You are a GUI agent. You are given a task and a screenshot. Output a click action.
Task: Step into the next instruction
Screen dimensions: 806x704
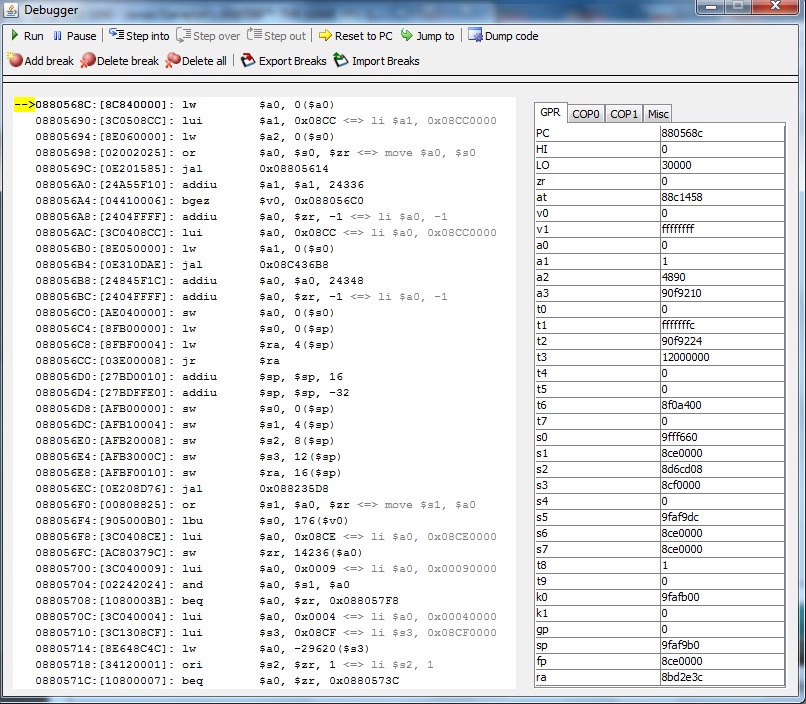coord(139,36)
